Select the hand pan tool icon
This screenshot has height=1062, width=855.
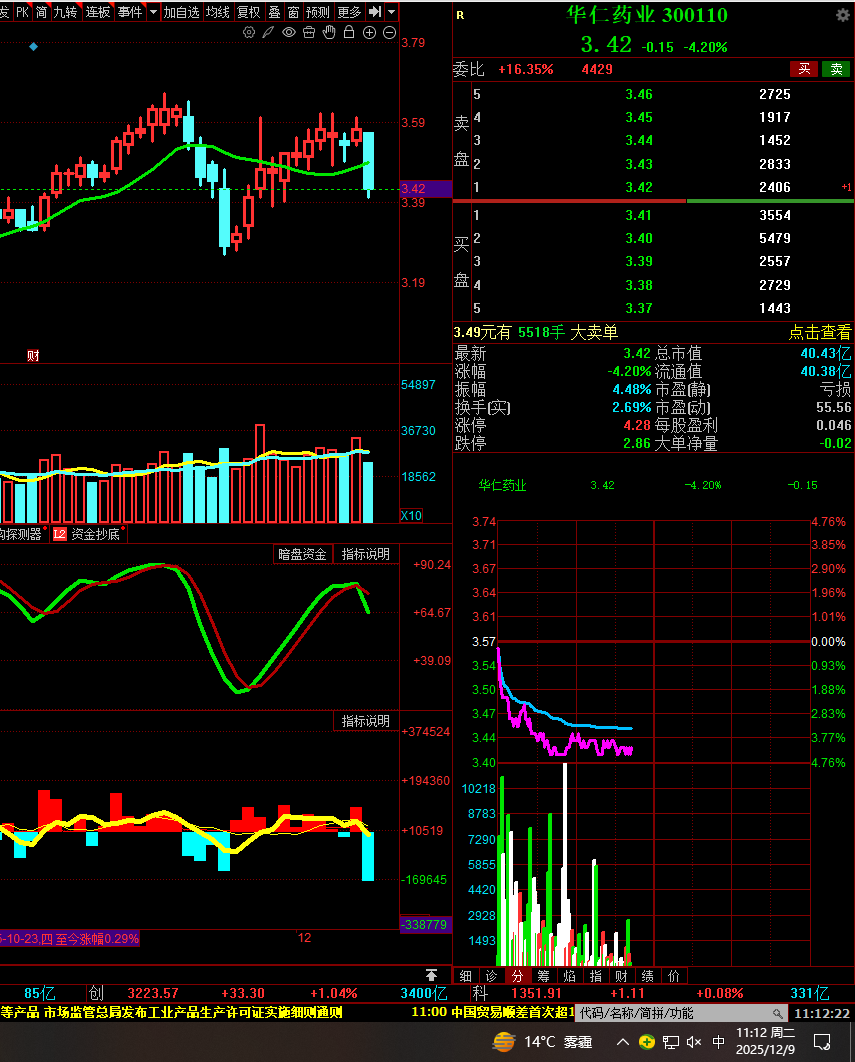click(x=329, y=32)
